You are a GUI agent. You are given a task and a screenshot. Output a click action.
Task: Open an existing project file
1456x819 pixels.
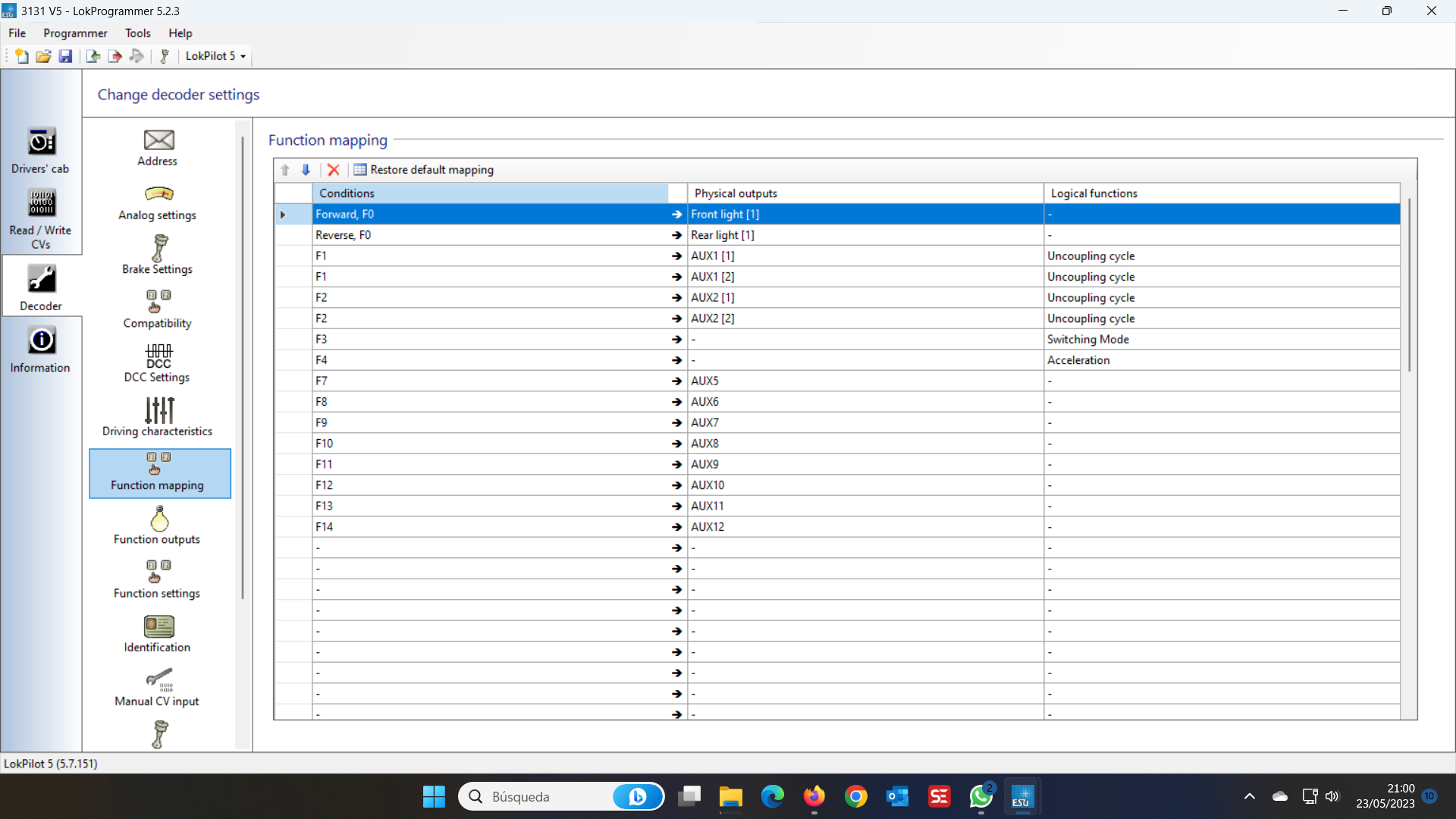click(43, 56)
